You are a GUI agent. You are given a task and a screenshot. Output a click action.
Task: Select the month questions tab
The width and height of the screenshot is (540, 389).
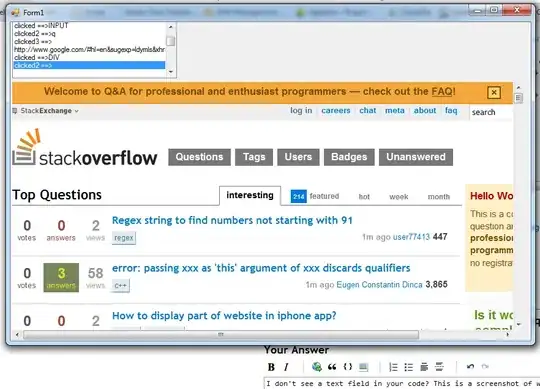click(x=439, y=197)
